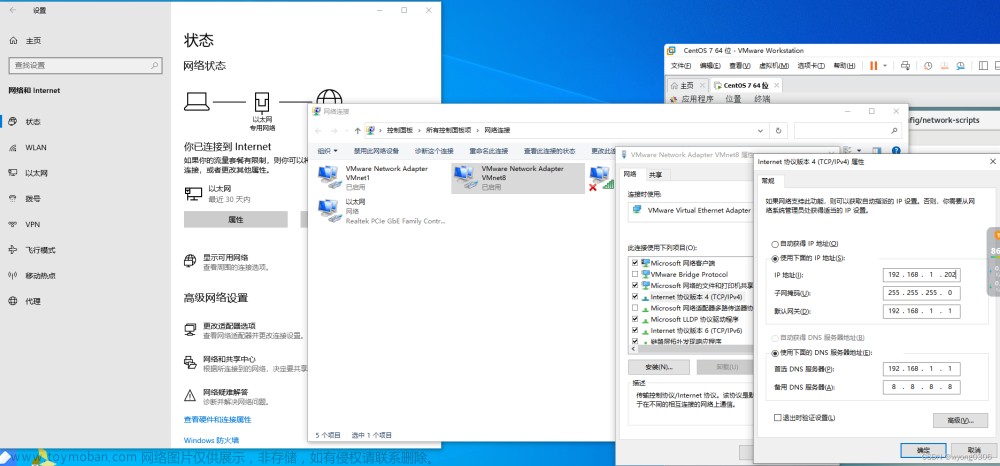Toggle VMware Bridge Protocol checkbox
Viewport: 1000px width, 466px height.
[635, 274]
